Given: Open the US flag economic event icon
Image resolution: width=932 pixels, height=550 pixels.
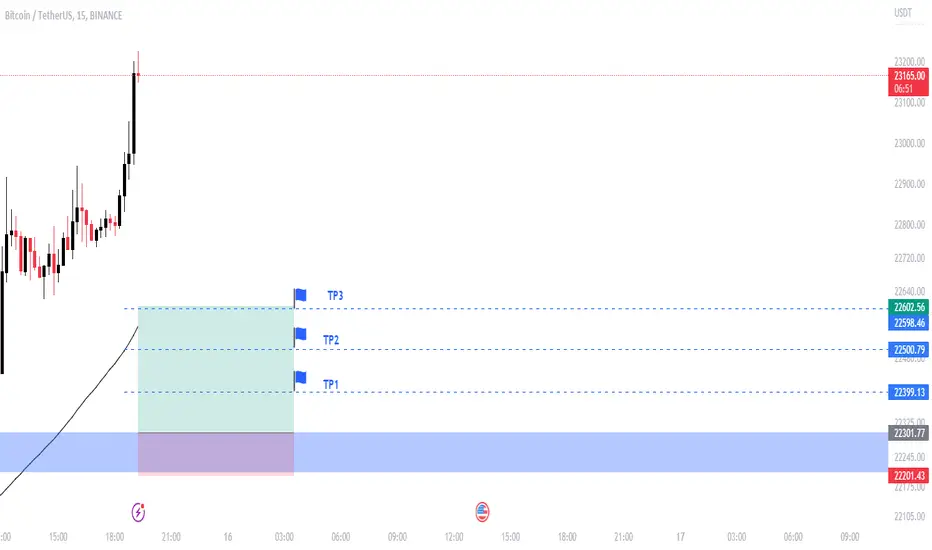Looking at the screenshot, I should (x=482, y=511).
